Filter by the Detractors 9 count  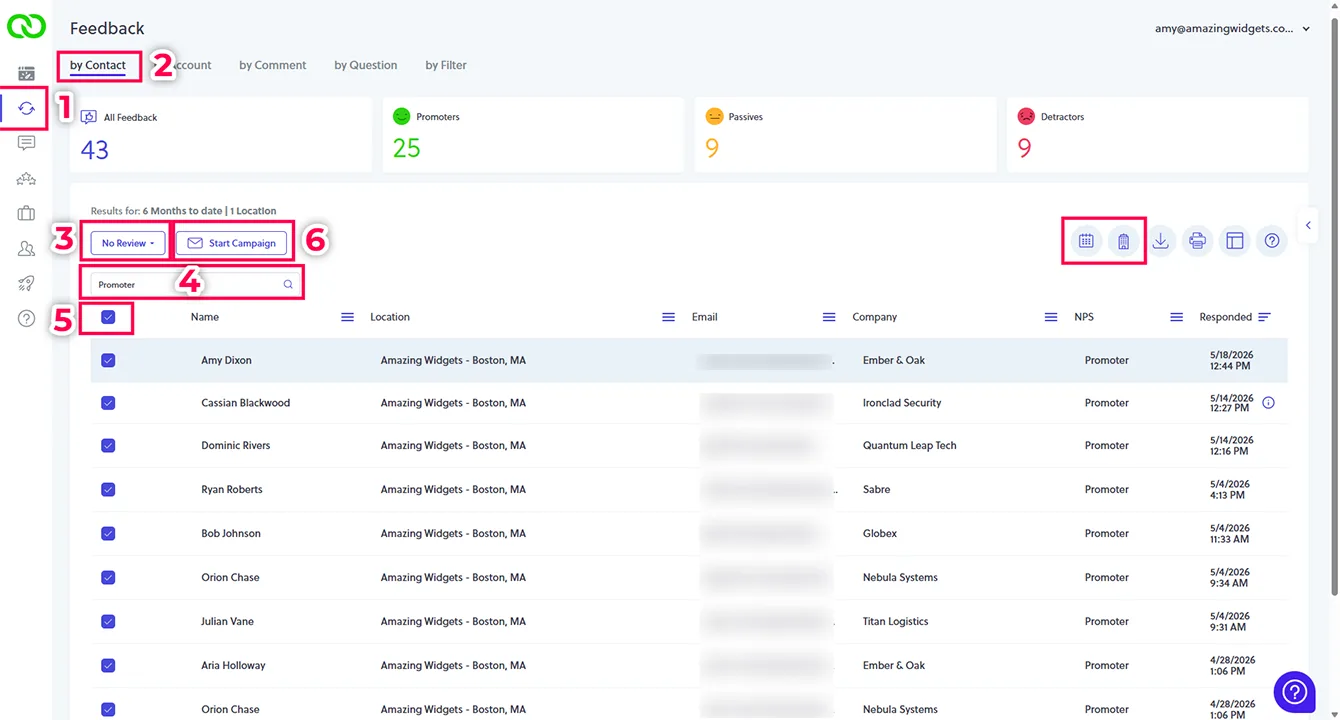pos(1024,149)
